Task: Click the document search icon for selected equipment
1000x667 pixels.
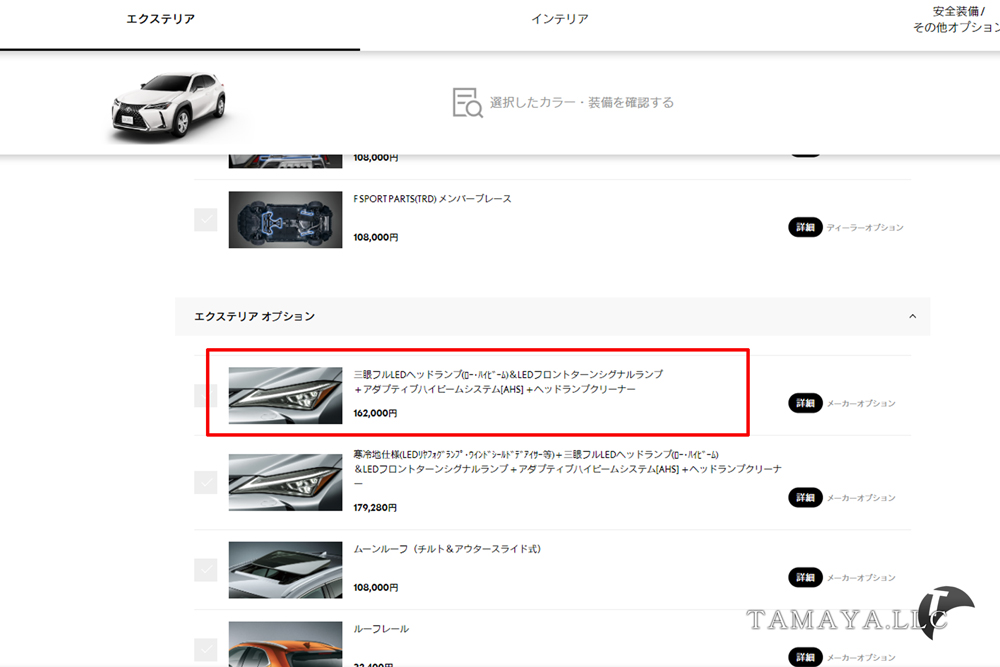Action: 467,103
